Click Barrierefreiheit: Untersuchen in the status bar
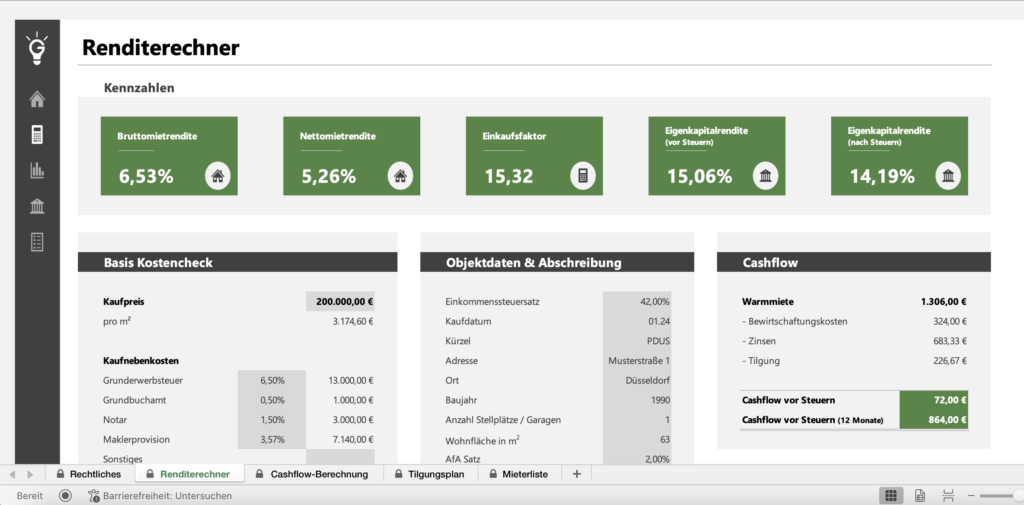1024x505 pixels. [159, 495]
